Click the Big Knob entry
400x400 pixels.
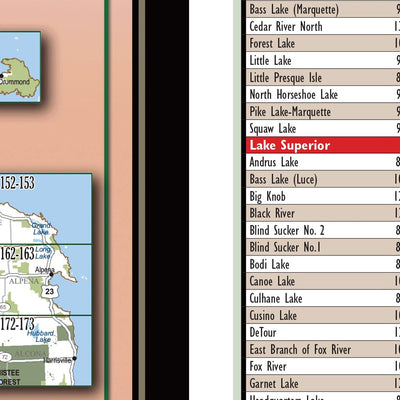(323, 196)
